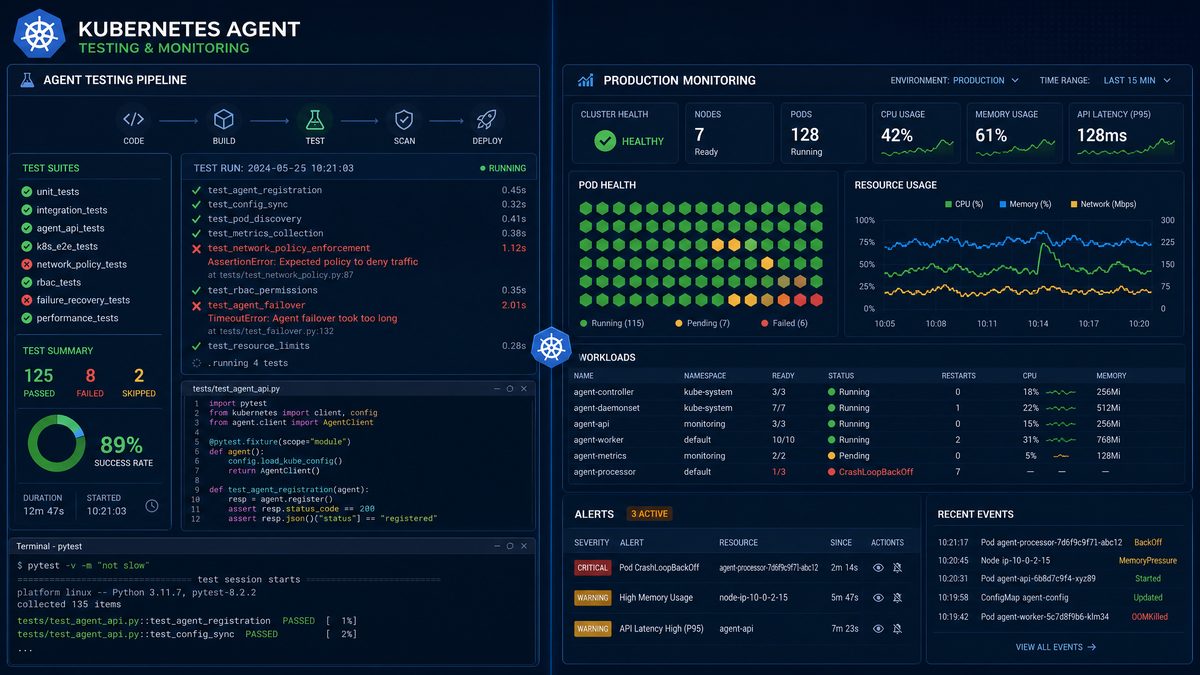View the Pod CrashLoopBackOff alert eye icon
1200x675 pixels.
click(x=878, y=567)
